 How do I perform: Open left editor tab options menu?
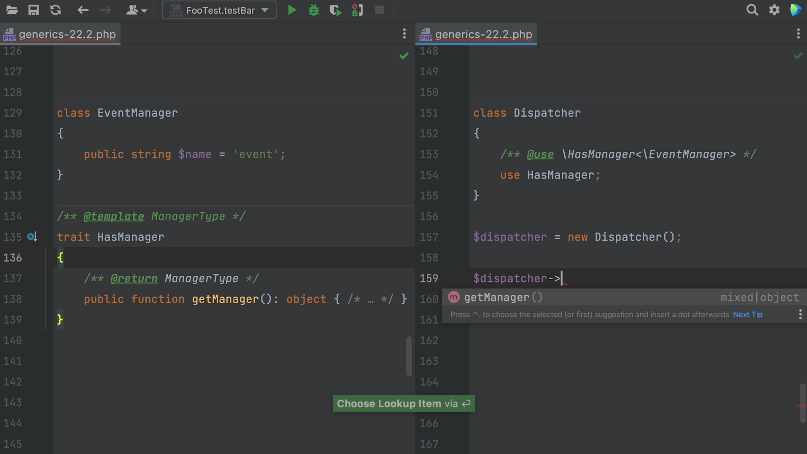pos(404,34)
